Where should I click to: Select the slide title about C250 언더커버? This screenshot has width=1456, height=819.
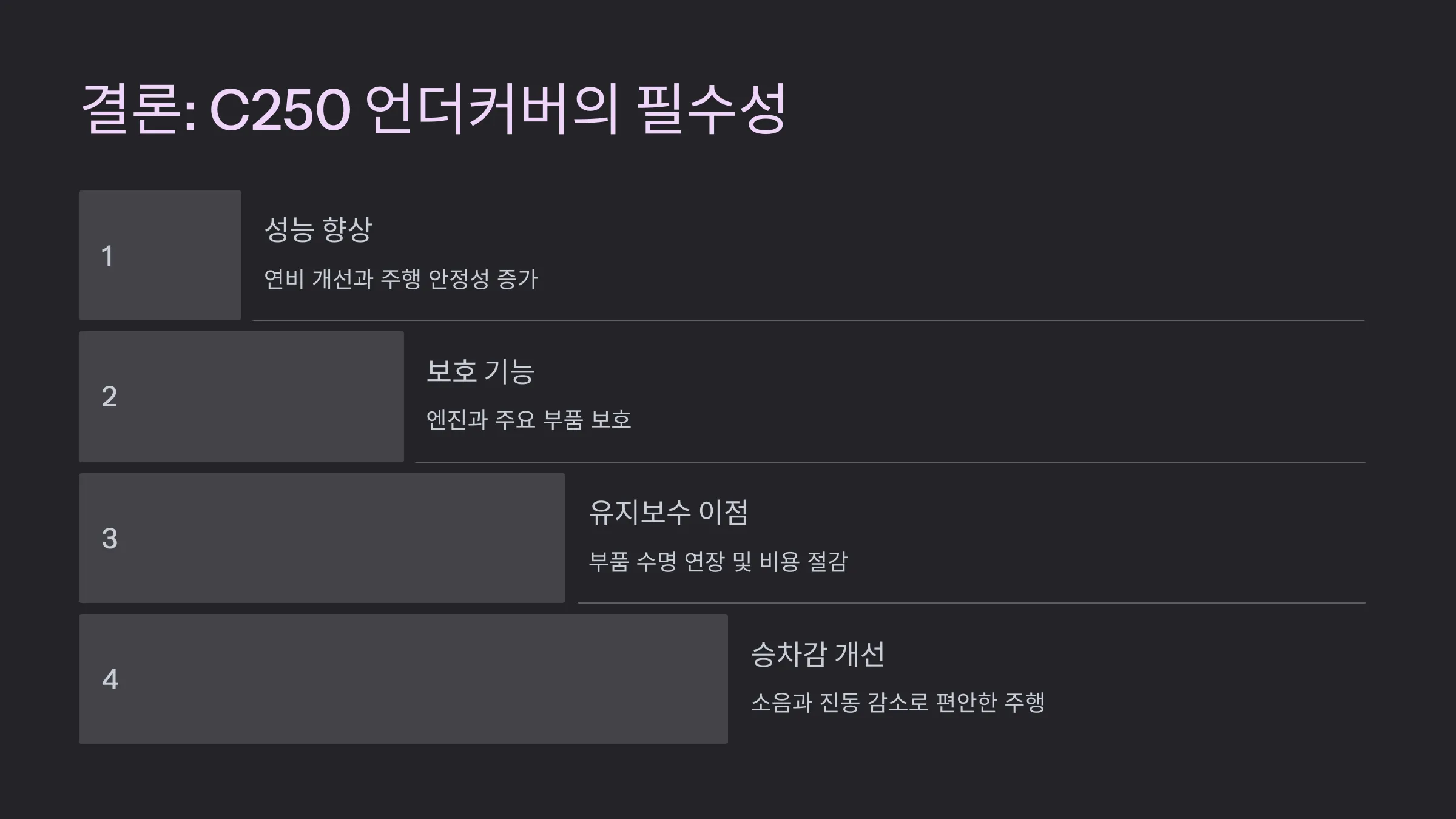434,109
